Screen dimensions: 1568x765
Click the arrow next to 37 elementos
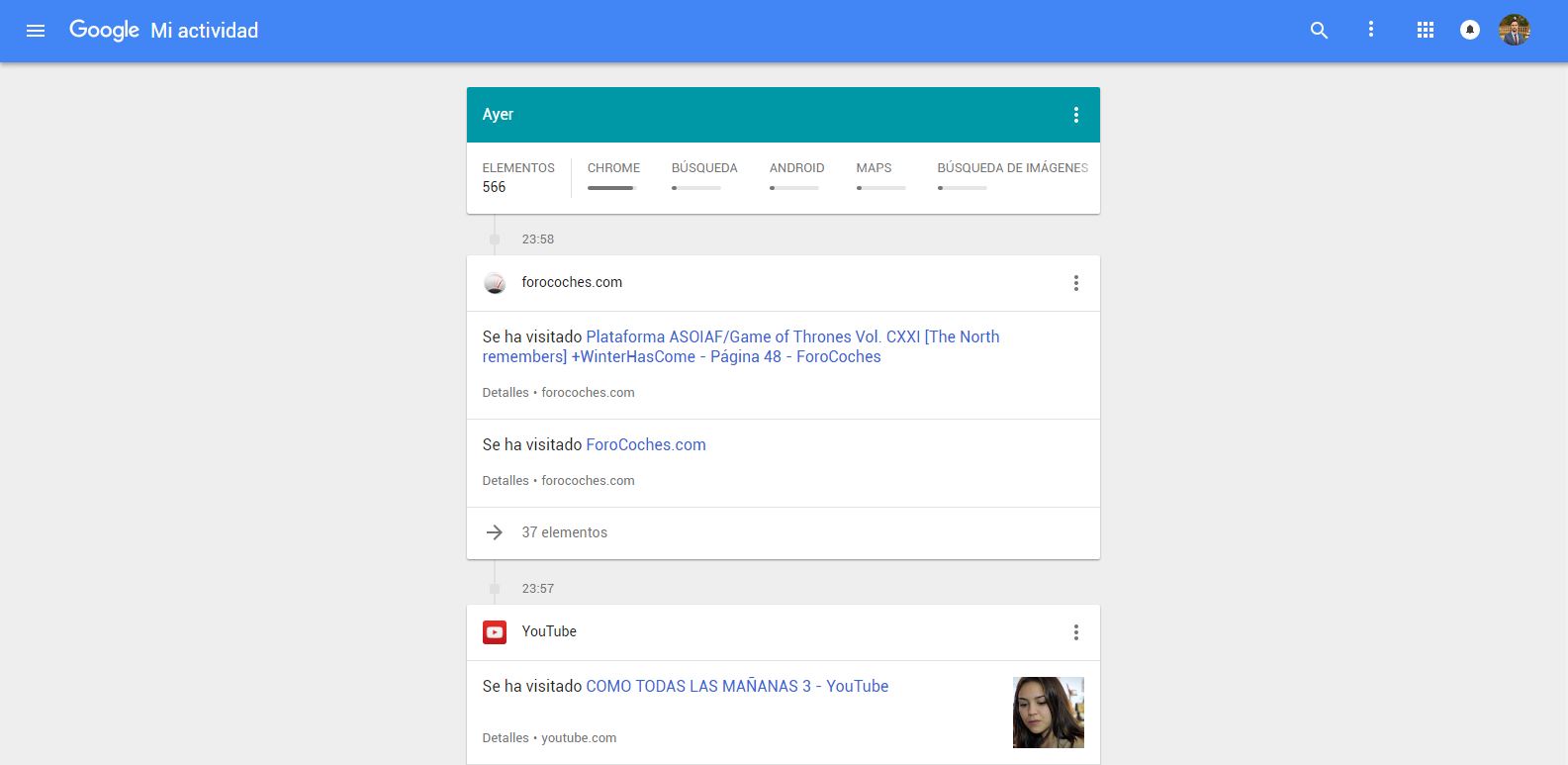click(495, 532)
